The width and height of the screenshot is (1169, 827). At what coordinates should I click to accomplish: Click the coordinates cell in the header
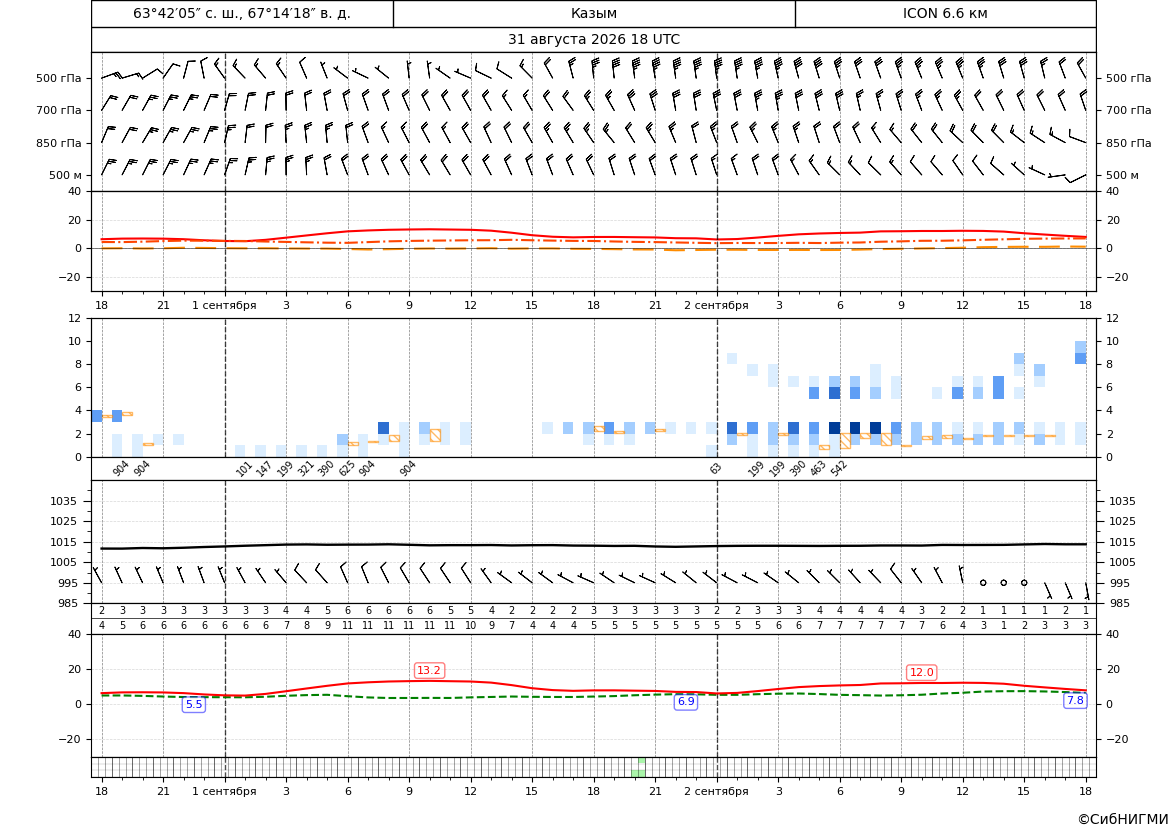point(242,13)
